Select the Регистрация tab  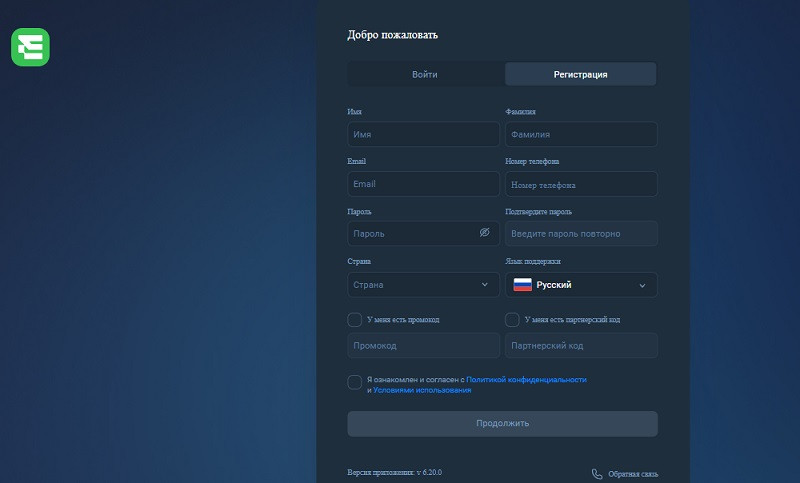[581, 74]
